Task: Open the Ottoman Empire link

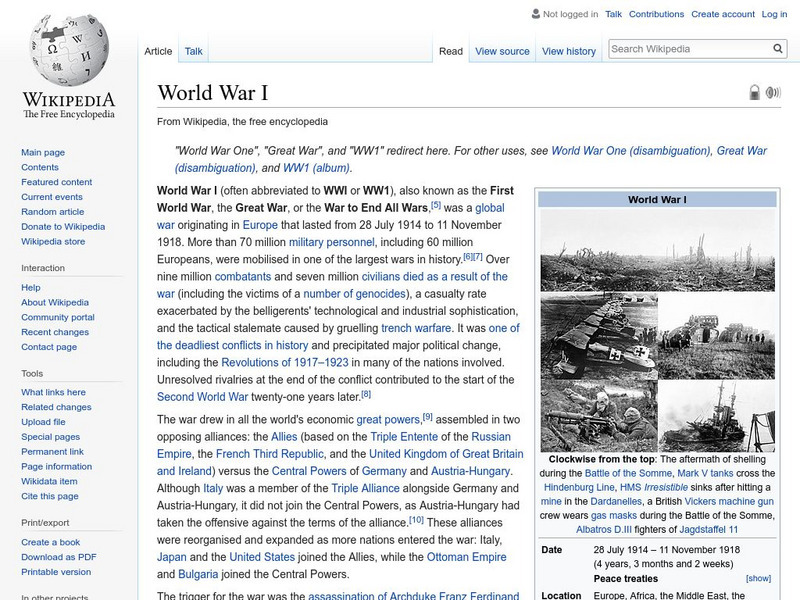Action: tap(466, 557)
